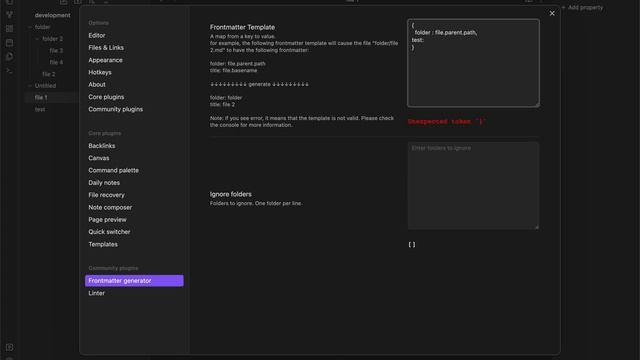Select Frontmatter generator plugin settings
The image size is (640, 360).
click(x=134, y=281)
